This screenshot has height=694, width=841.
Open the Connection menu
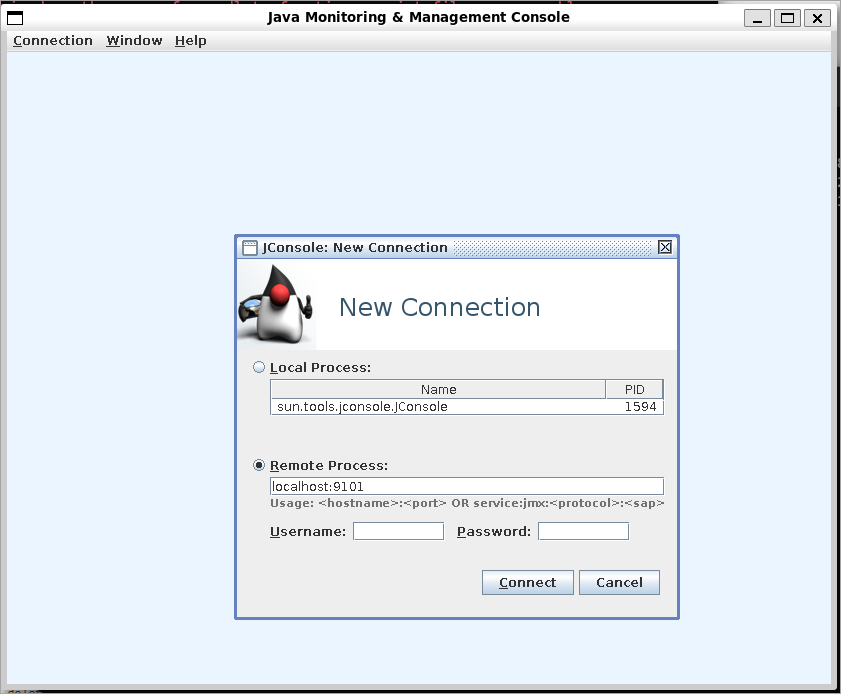click(52, 41)
